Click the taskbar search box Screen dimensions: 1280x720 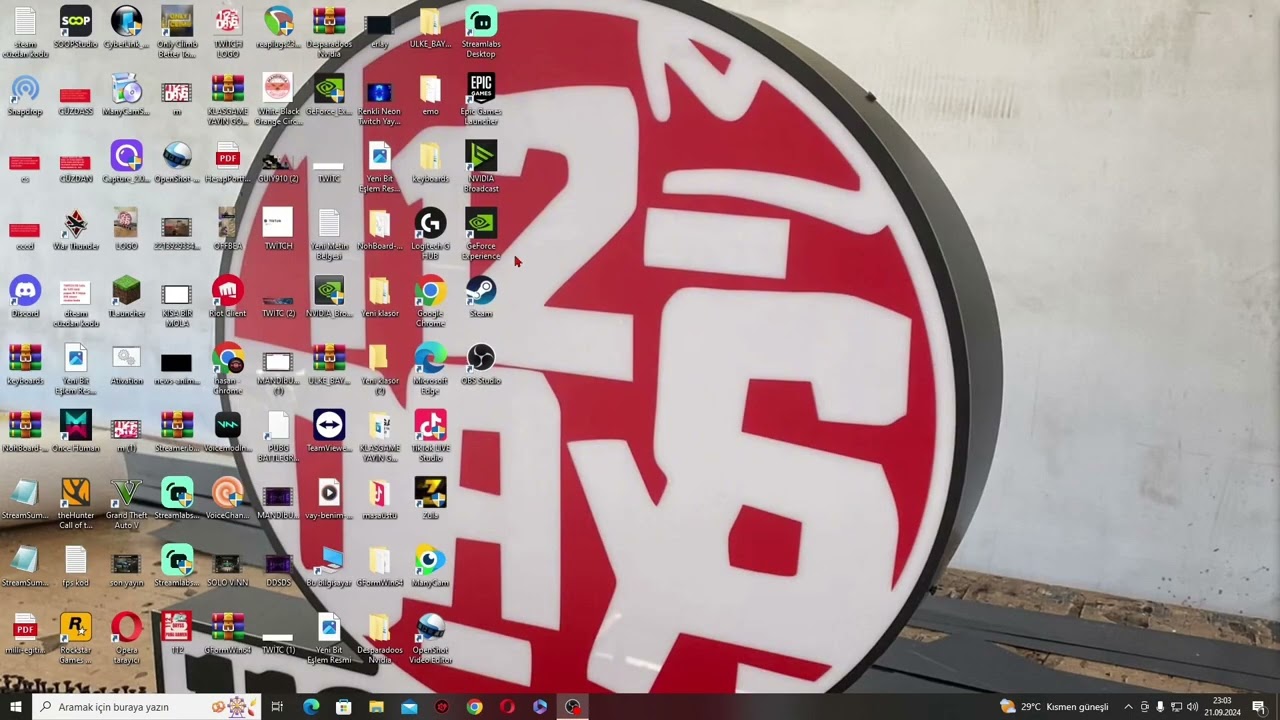pyautogui.click(x=146, y=707)
